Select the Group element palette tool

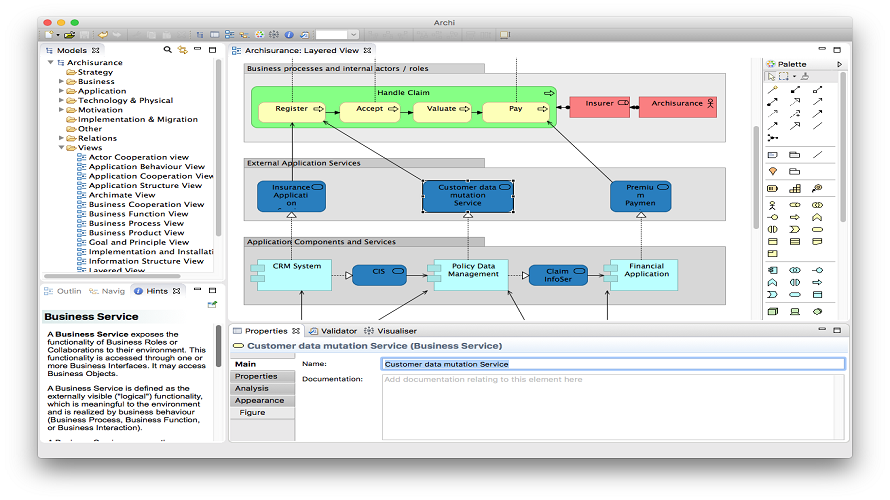click(x=795, y=154)
